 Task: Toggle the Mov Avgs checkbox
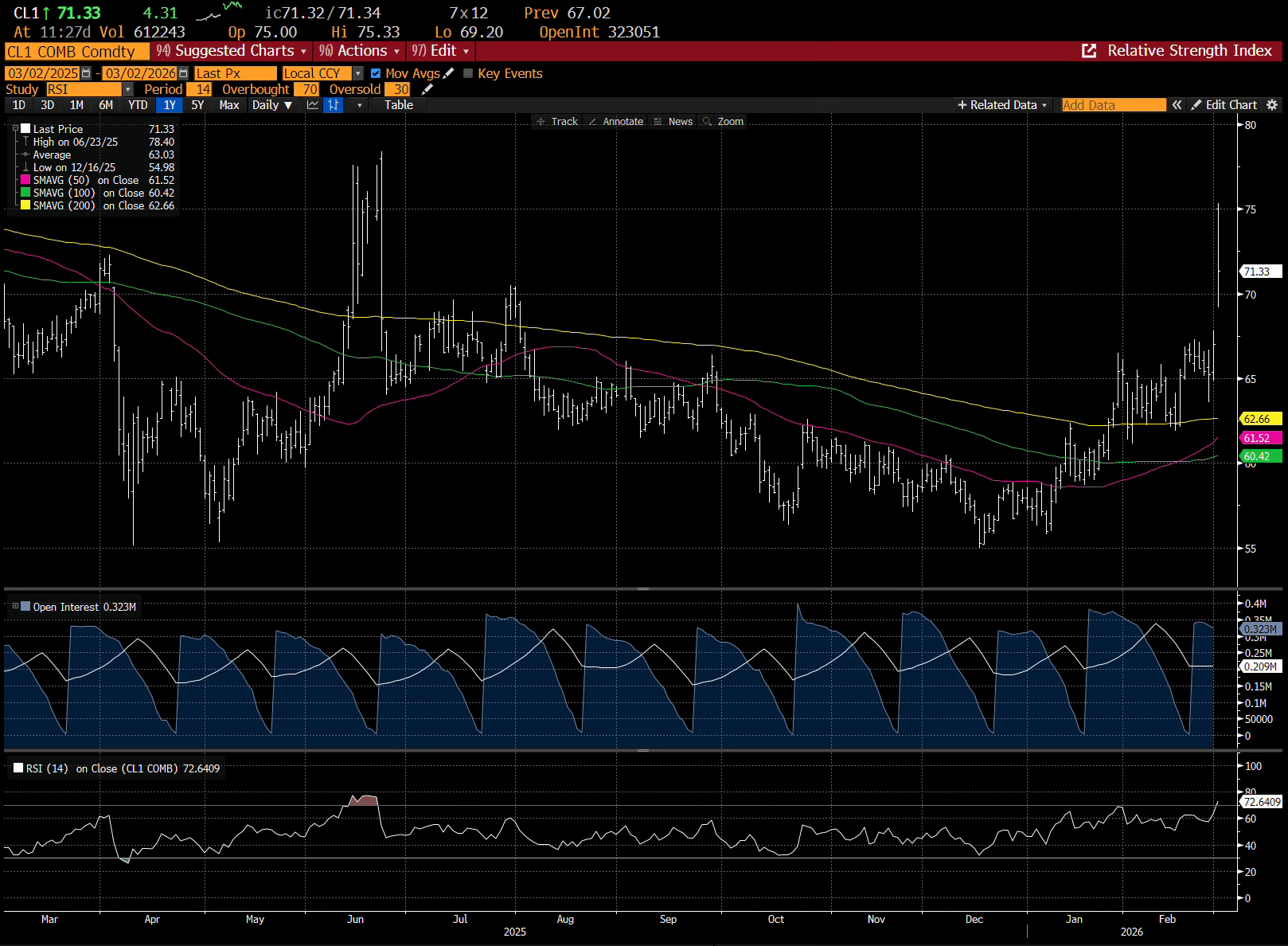pos(376,73)
